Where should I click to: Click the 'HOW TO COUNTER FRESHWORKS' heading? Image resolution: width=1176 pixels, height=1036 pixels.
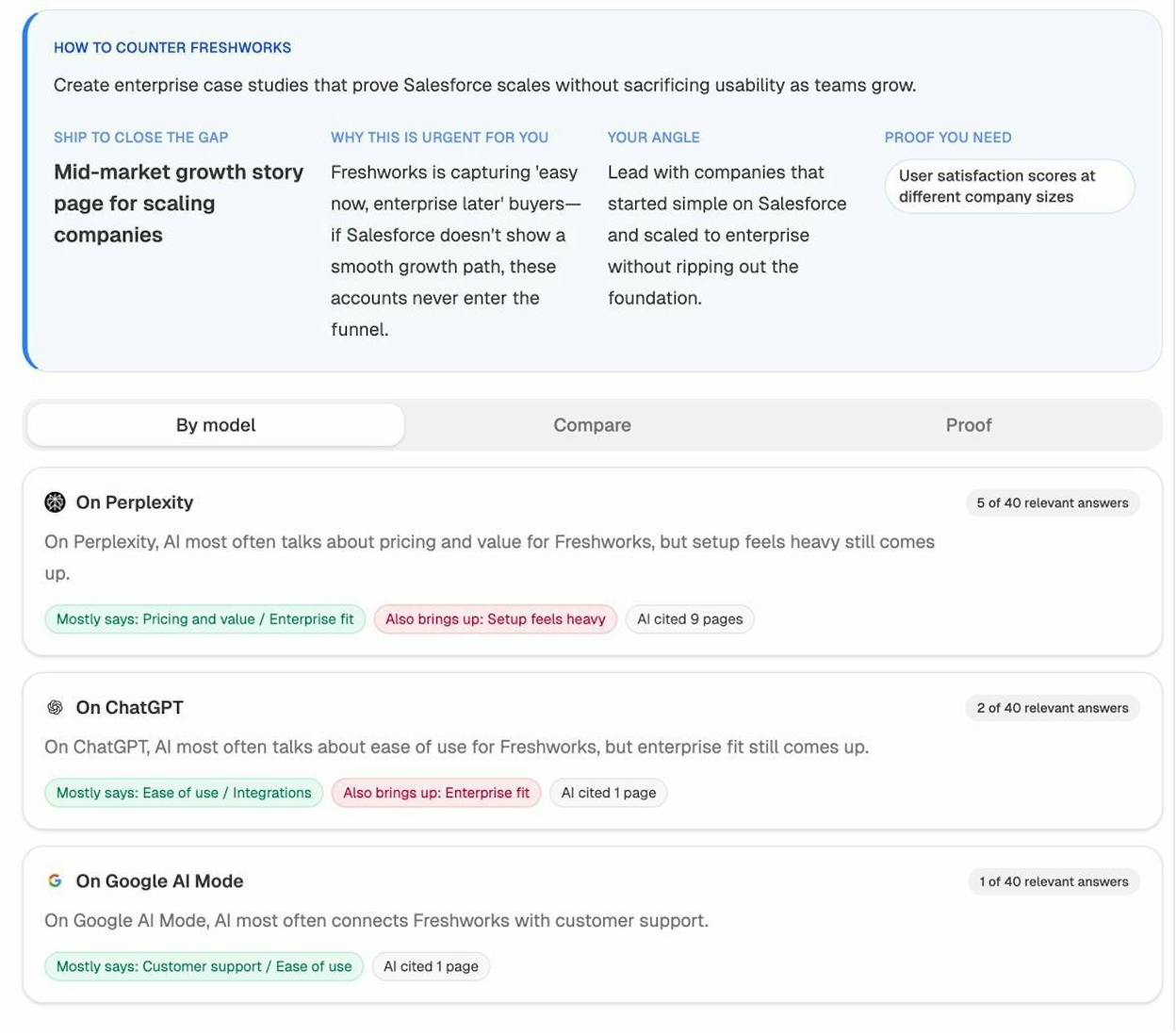[172, 47]
